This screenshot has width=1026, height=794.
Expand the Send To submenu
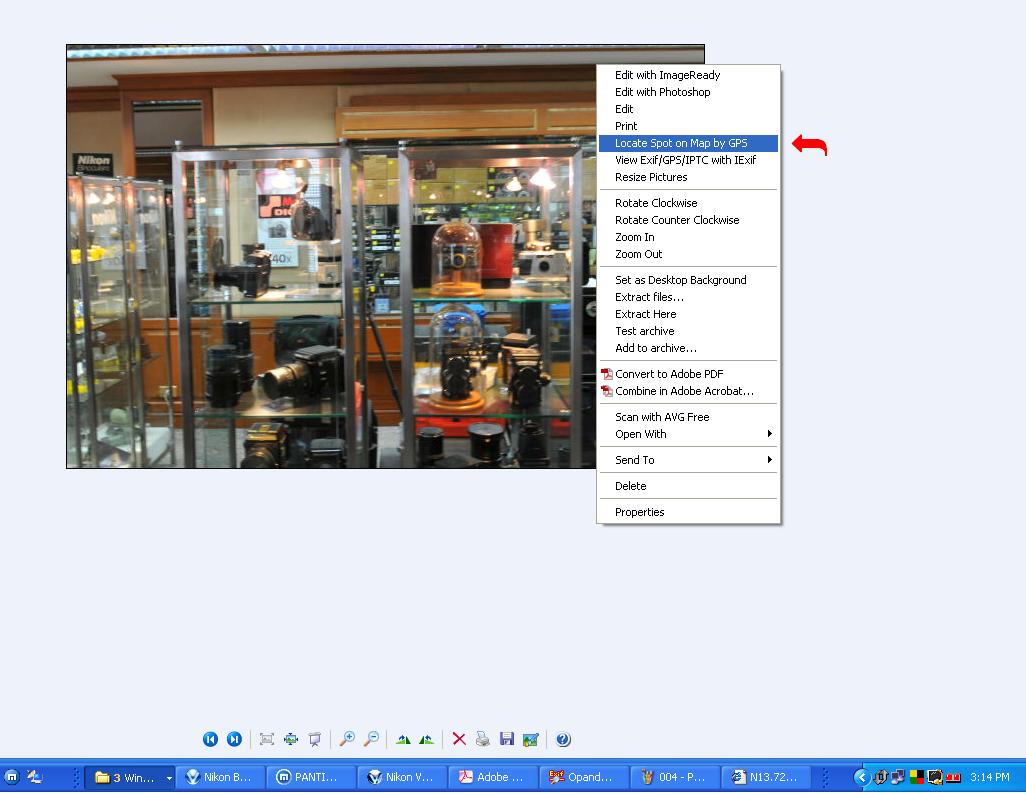[x=688, y=460]
